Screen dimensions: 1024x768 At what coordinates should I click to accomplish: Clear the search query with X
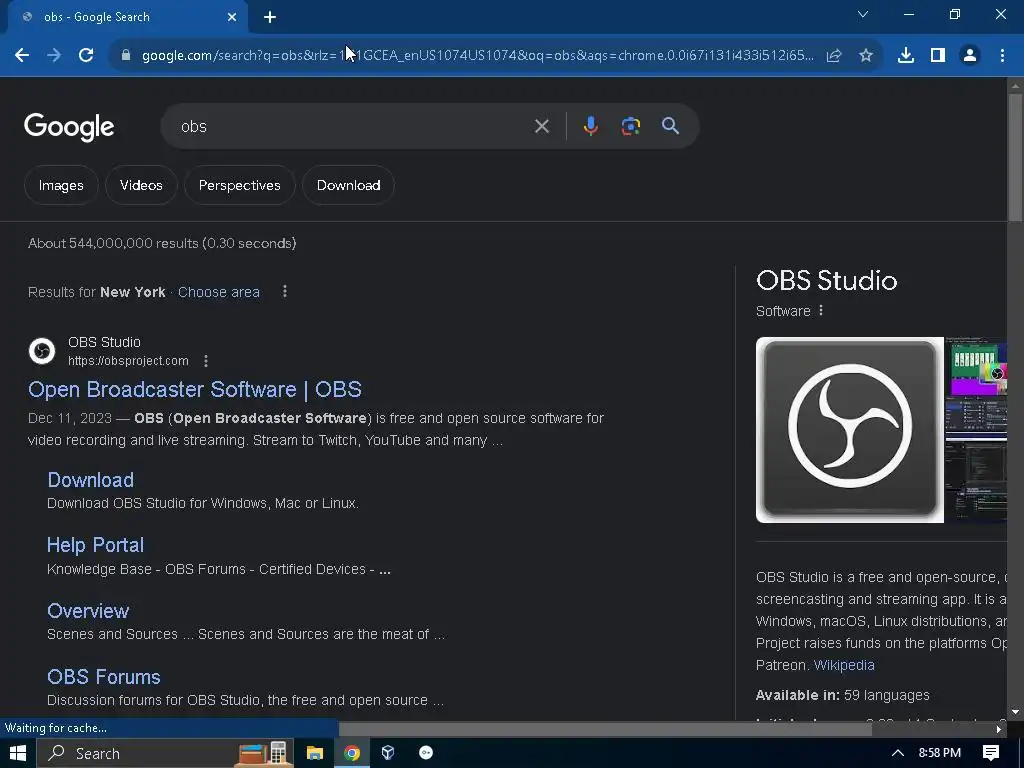pos(542,126)
